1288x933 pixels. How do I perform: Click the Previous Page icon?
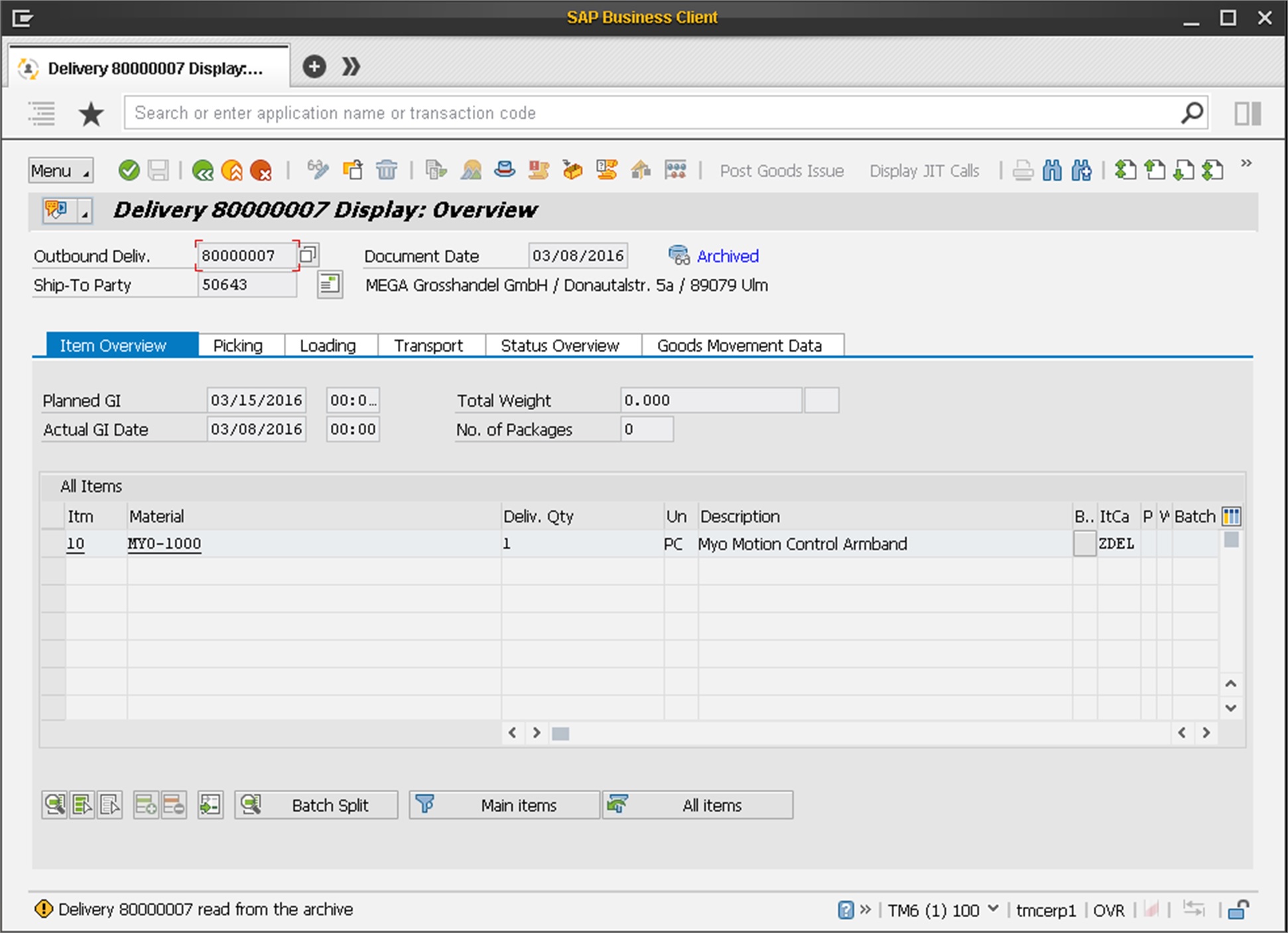pos(1155,171)
